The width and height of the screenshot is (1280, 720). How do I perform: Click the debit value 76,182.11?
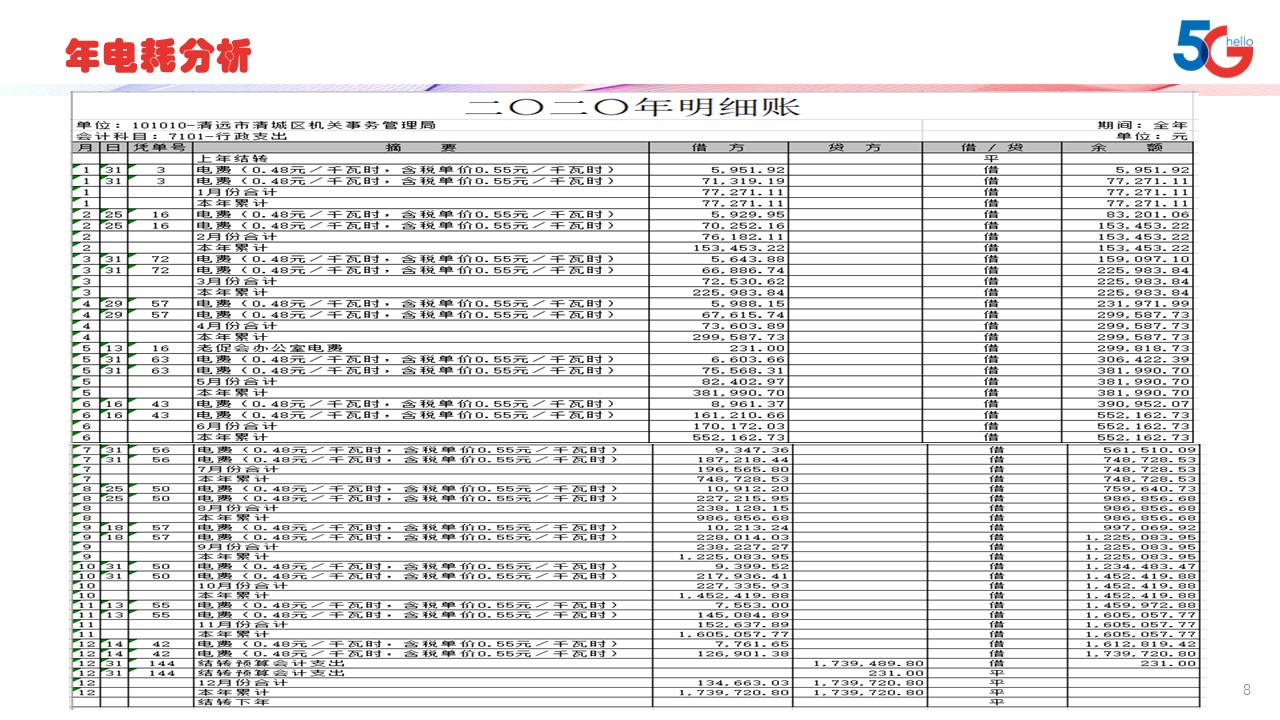coord(748,236)
